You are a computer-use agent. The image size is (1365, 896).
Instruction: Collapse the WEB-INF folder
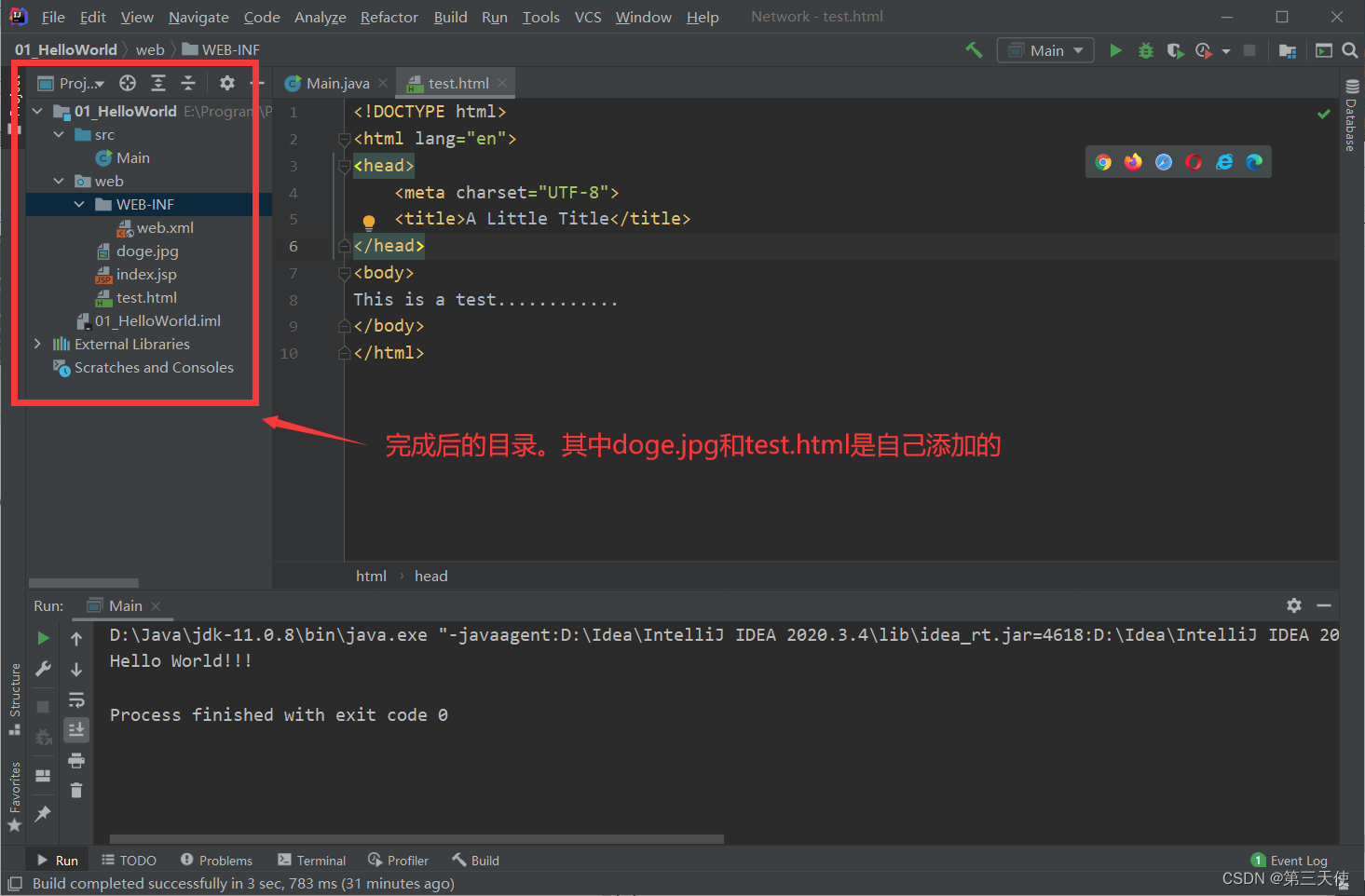point(79,204)
